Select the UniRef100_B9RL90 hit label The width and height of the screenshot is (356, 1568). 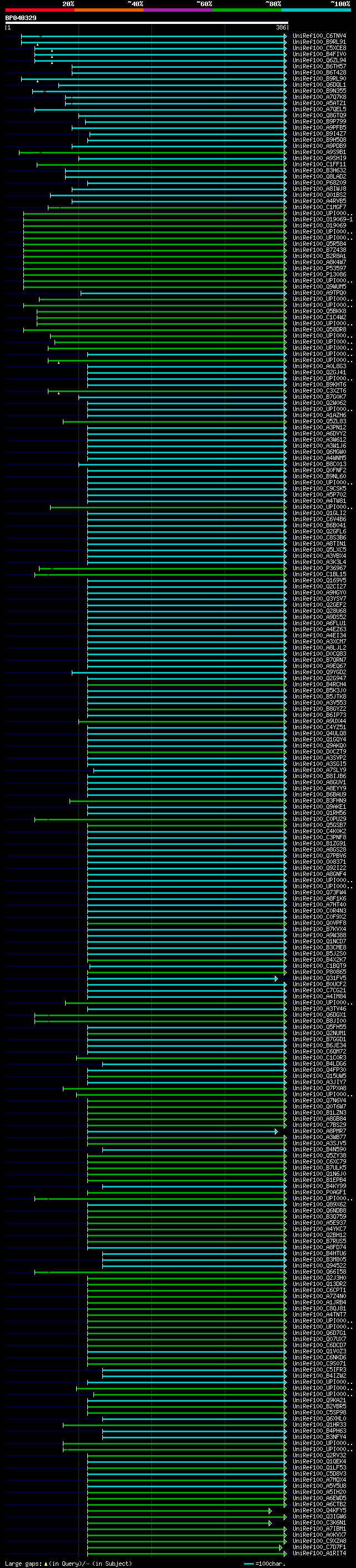[x=319, y=78]
